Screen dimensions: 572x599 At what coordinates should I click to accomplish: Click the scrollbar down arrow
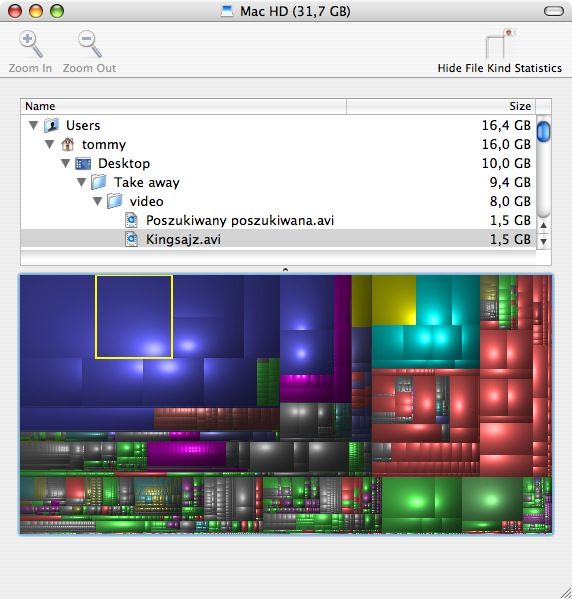pyautogui.click(x=544, y=241)
